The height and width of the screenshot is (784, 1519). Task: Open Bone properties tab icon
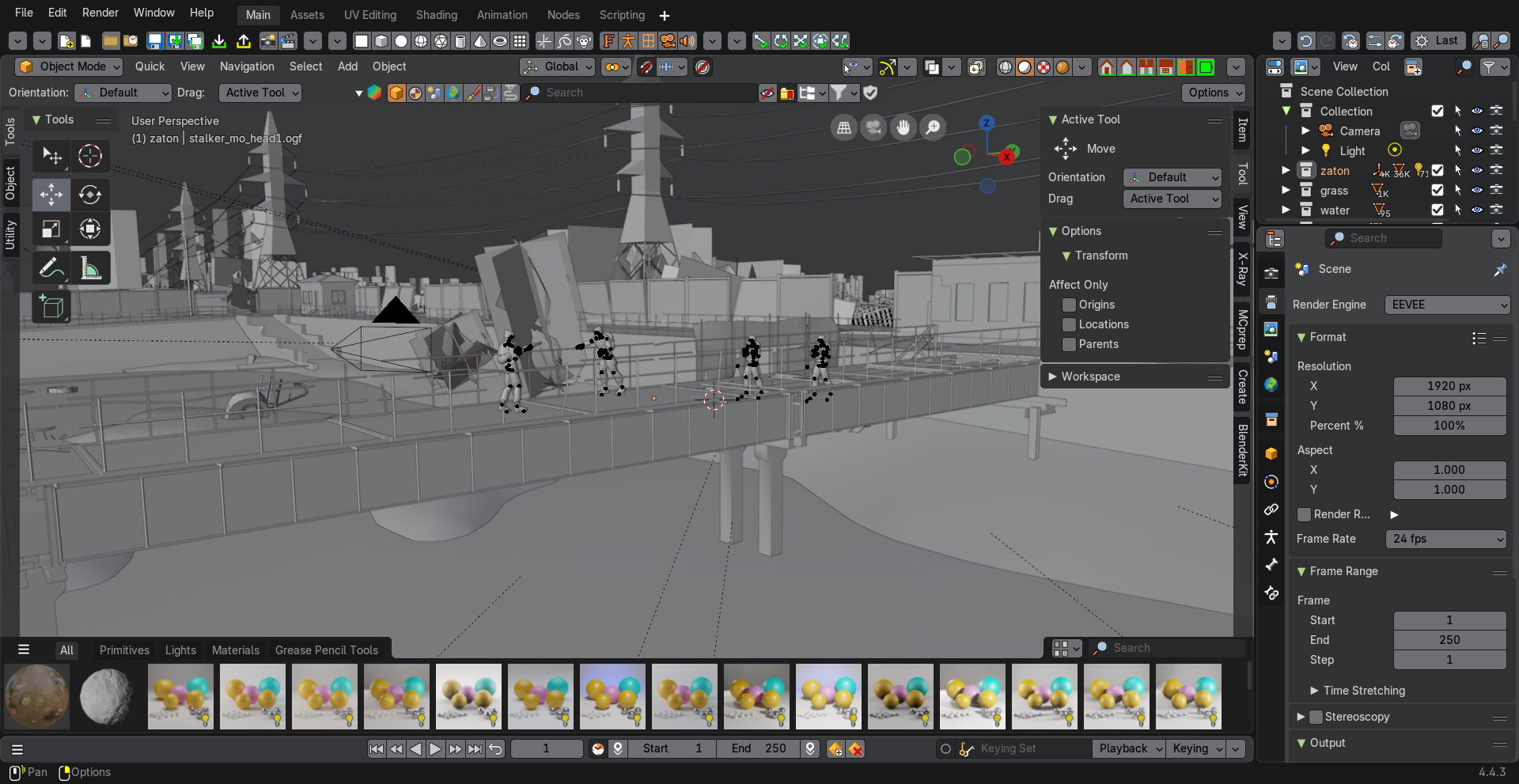1271,565
